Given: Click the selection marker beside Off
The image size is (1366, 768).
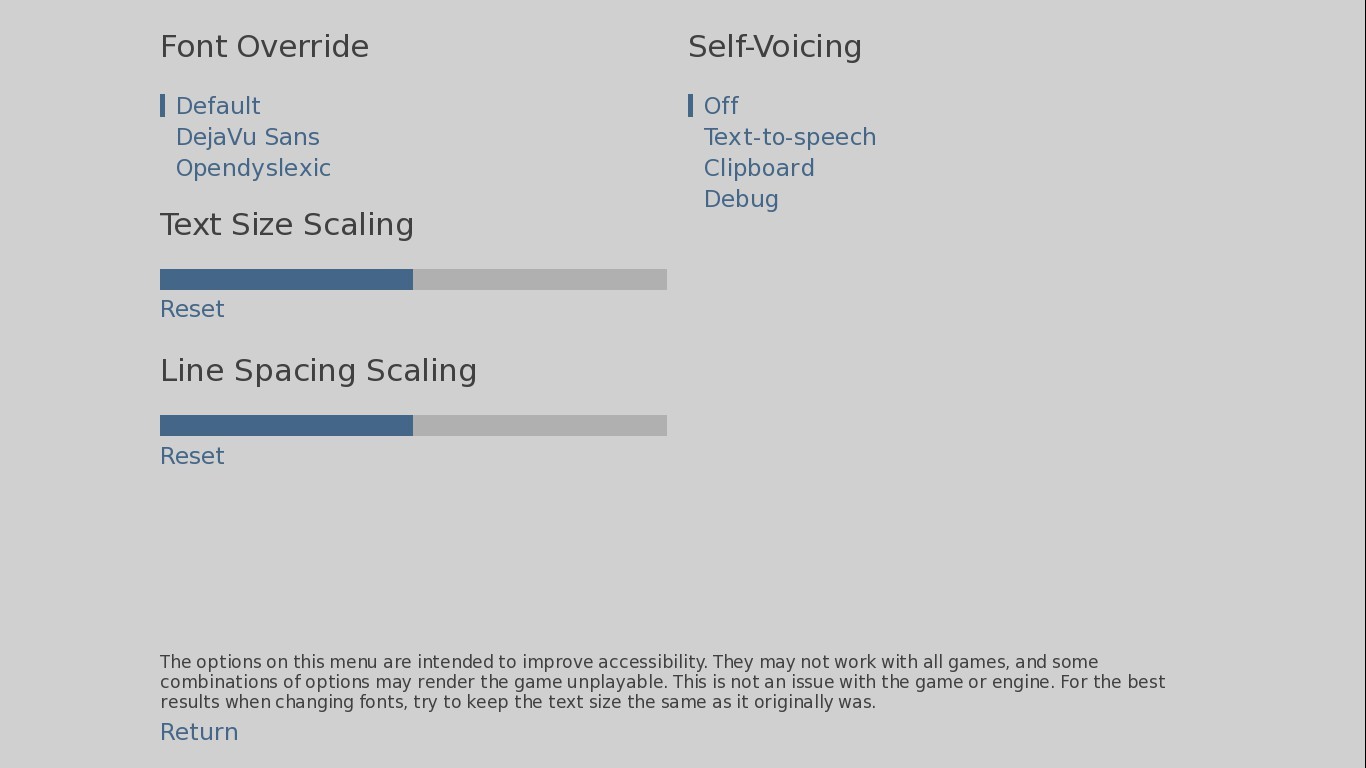Looking at the screenshot, I should pos(690,106).
